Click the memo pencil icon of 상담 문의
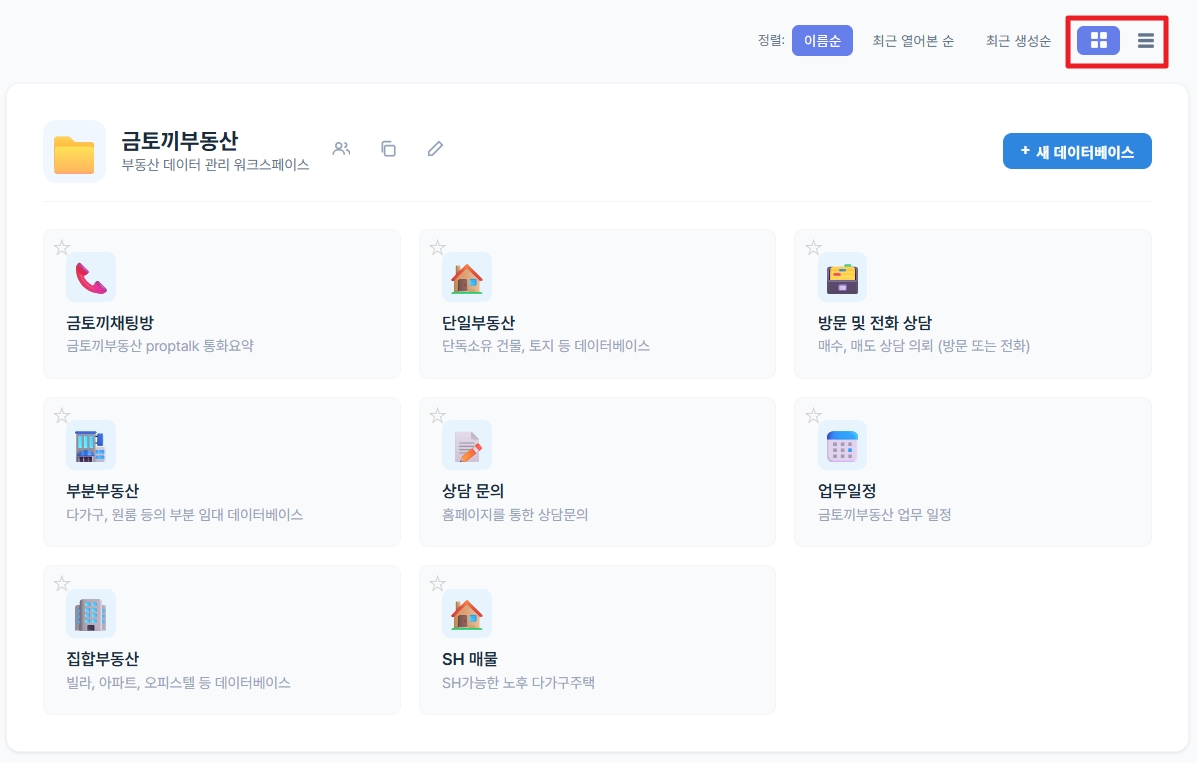1197x763 pixels. pyautogui.click(x=466, y=445)
